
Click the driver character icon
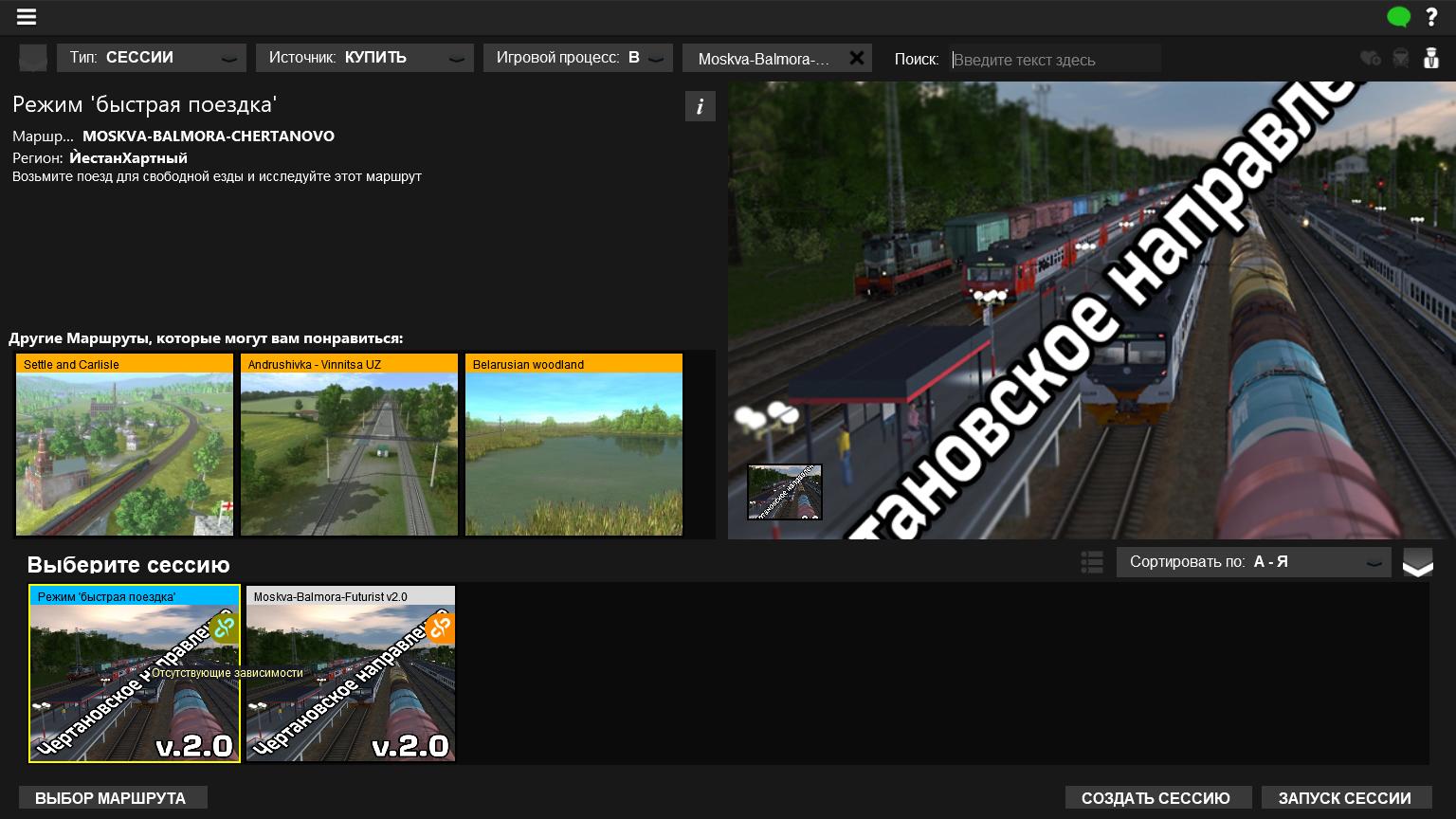1431,58
